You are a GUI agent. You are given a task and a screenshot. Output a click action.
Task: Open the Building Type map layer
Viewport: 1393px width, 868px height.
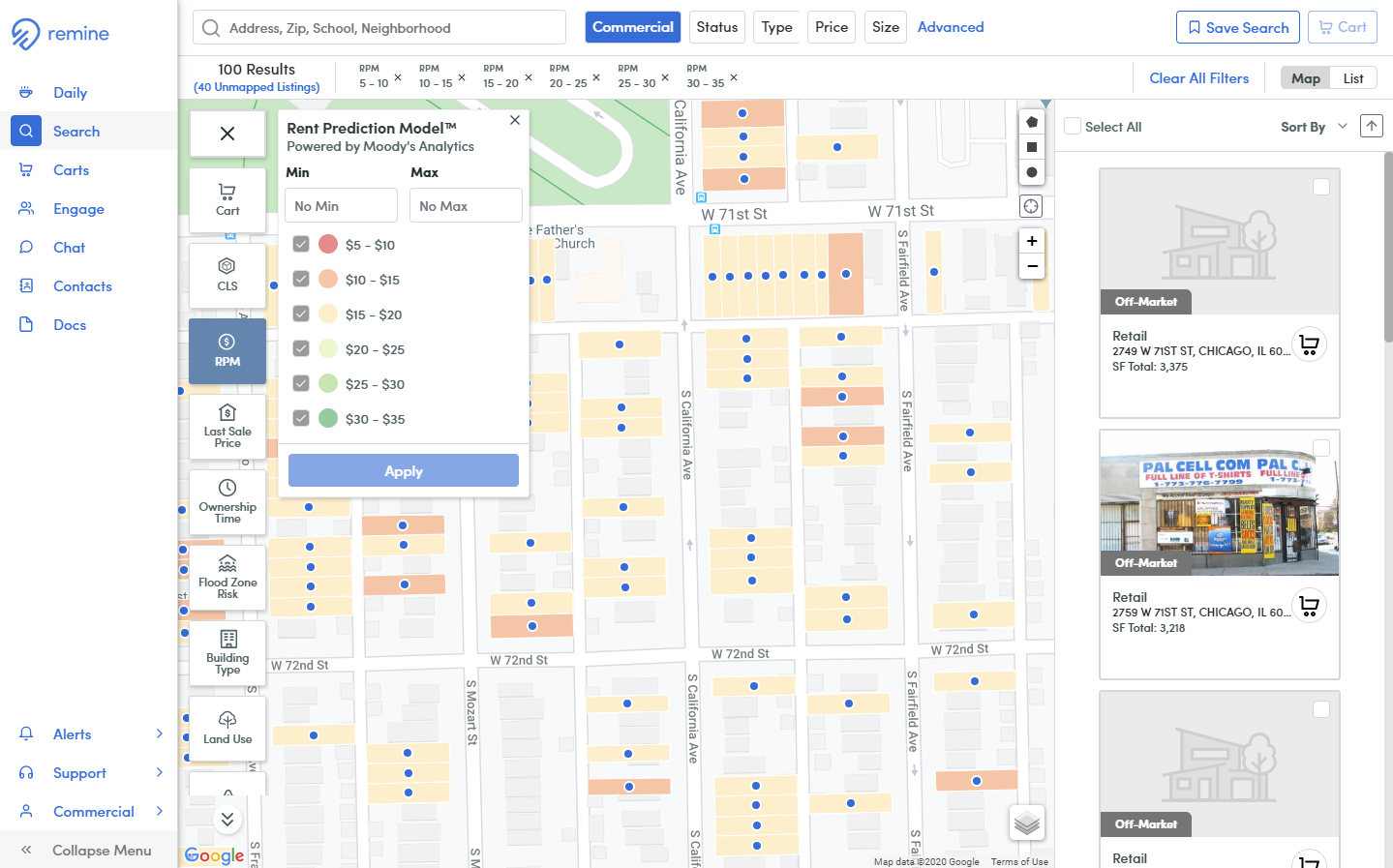tap(227, 651)
